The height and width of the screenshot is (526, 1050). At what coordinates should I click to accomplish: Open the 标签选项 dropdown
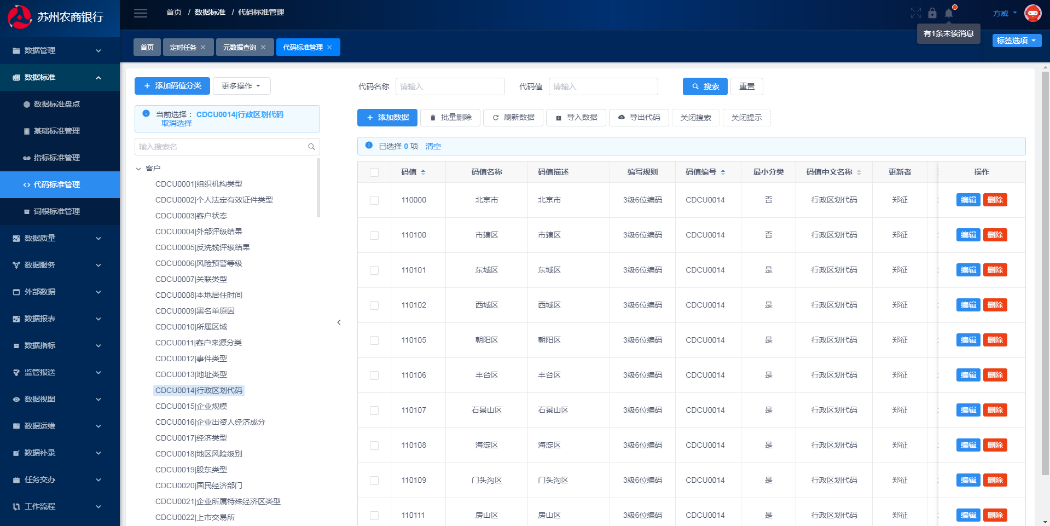pyautogui.click(x=1017, y=40)
